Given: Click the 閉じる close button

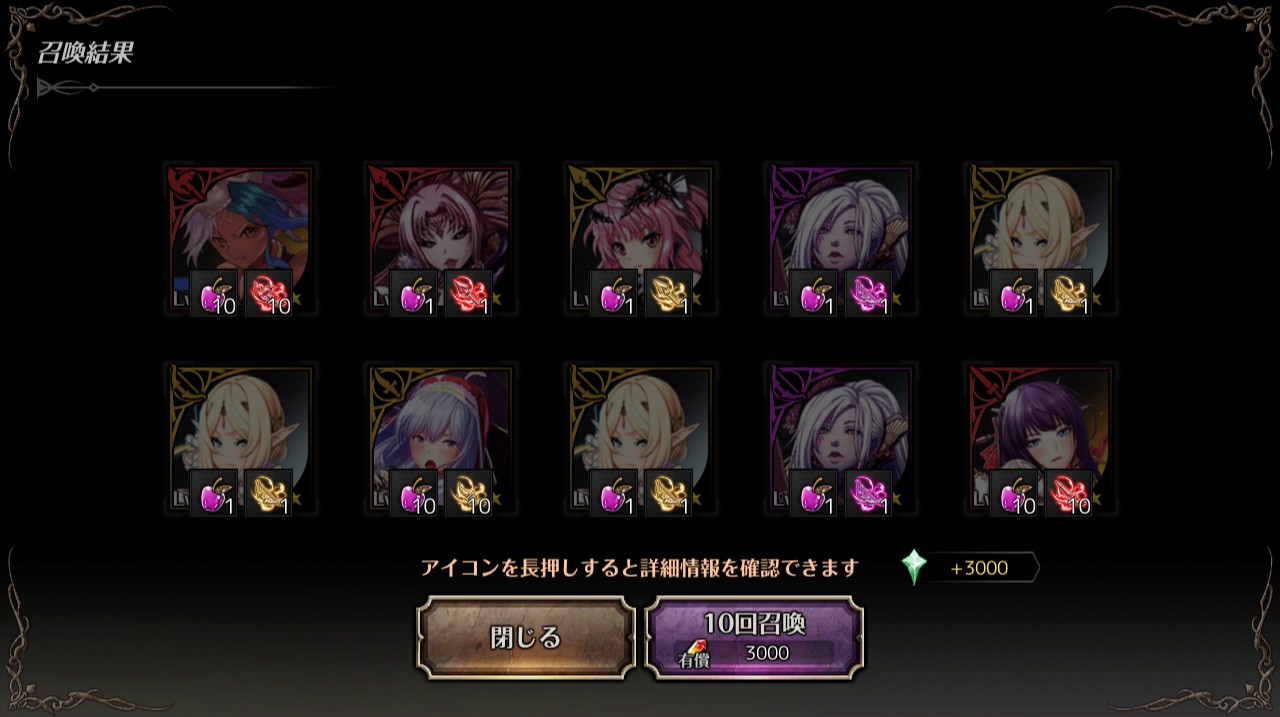Looking at the screenshot, I should click(526, 638).
